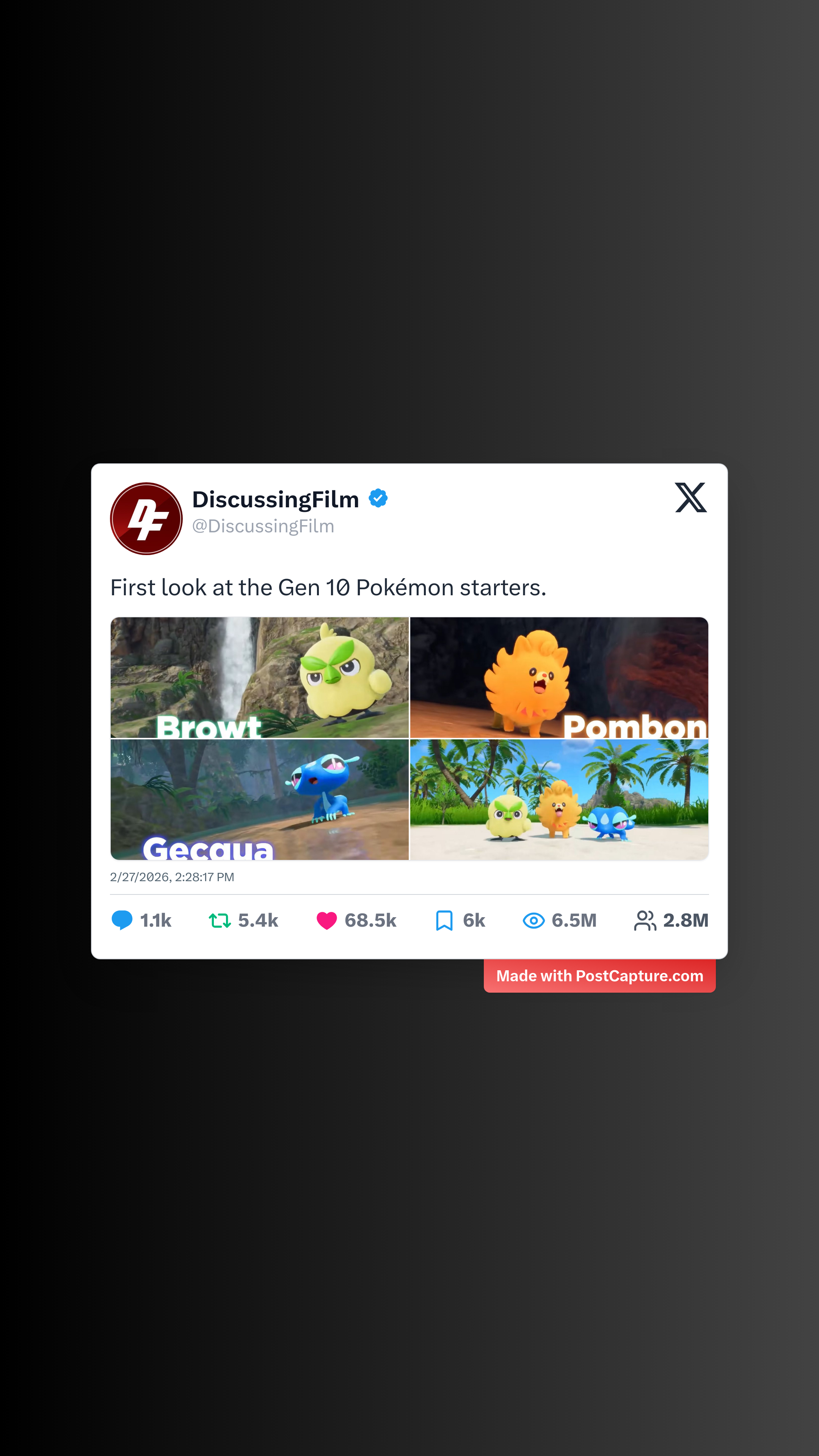Open the DiscussingFilm profile avatar
Screen dimensions: 819x1456
coord(146,518)
